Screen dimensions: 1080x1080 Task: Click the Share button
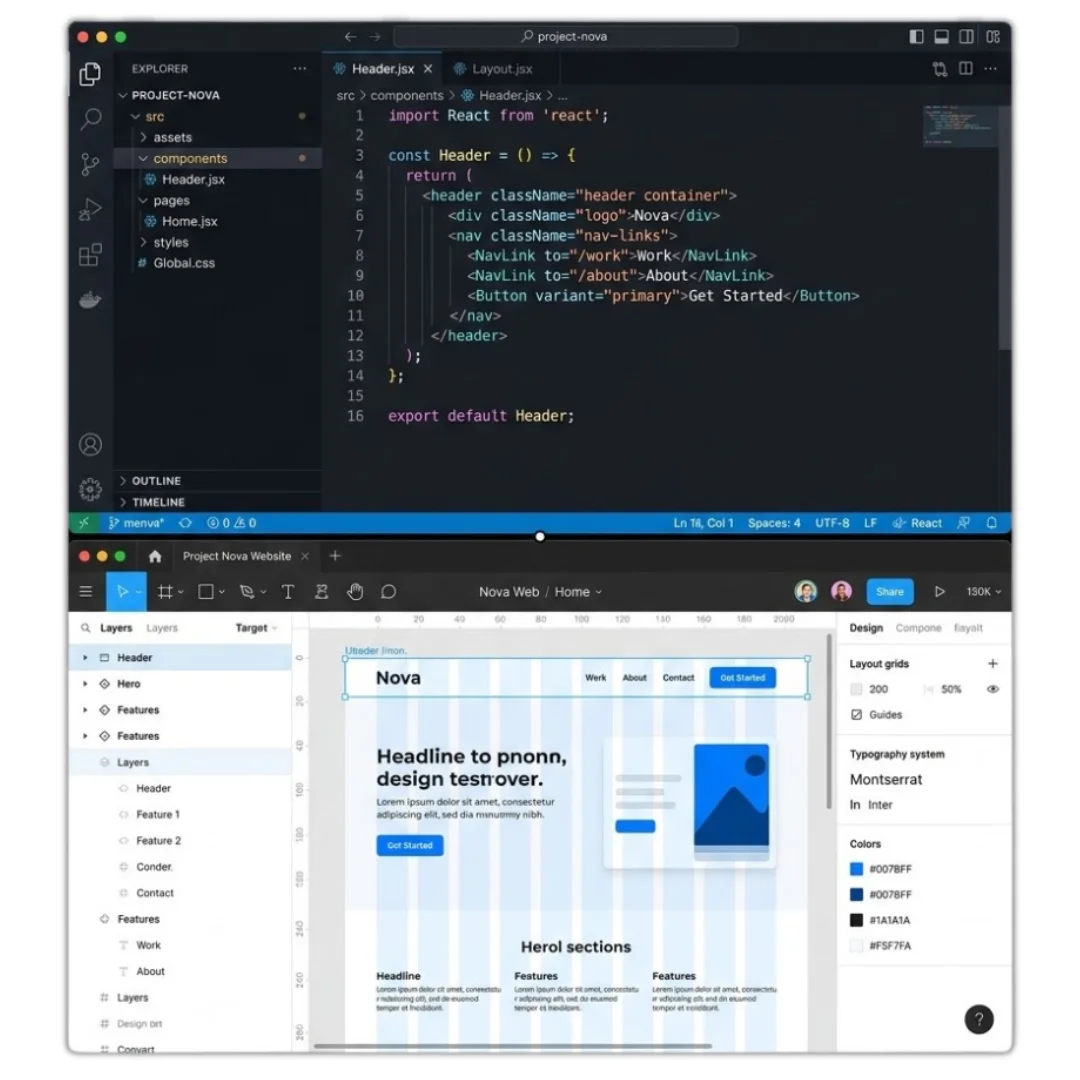[x=889, y=592]
